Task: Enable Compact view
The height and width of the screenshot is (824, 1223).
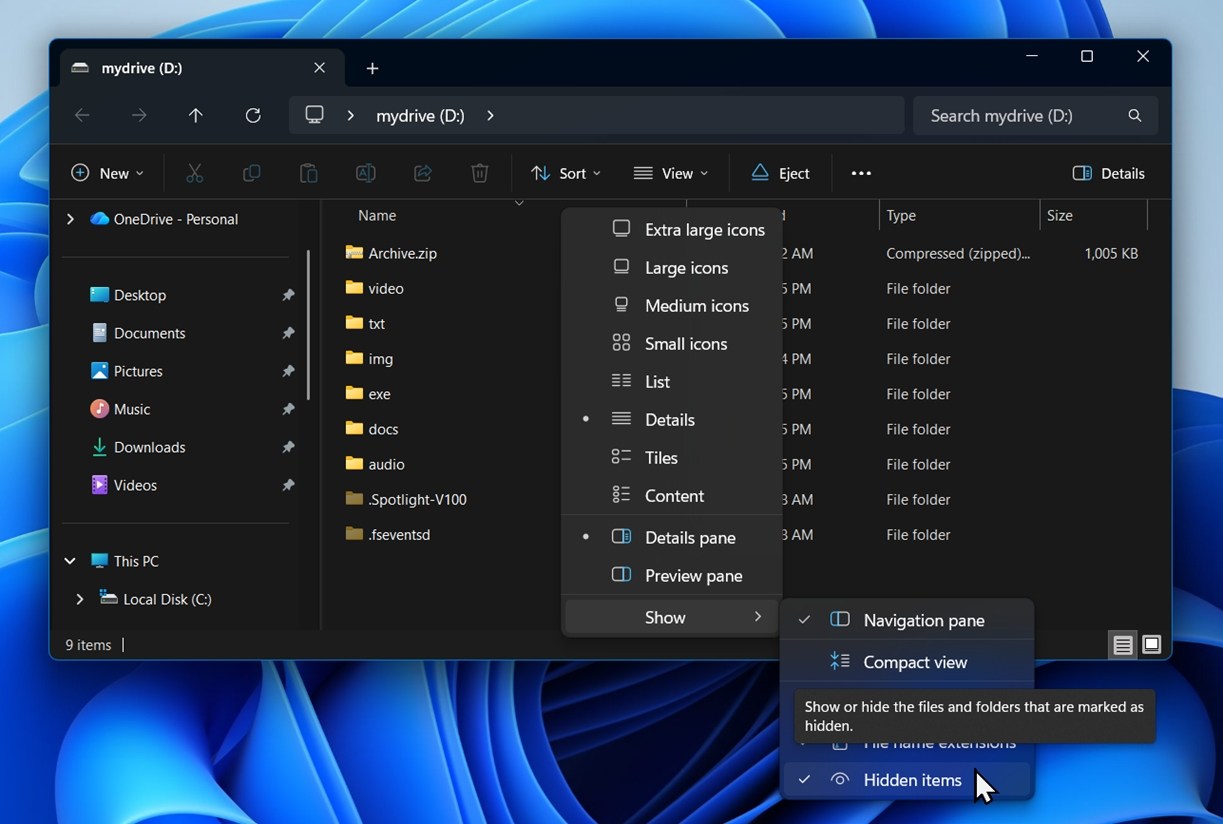Action: coord(914,661)
